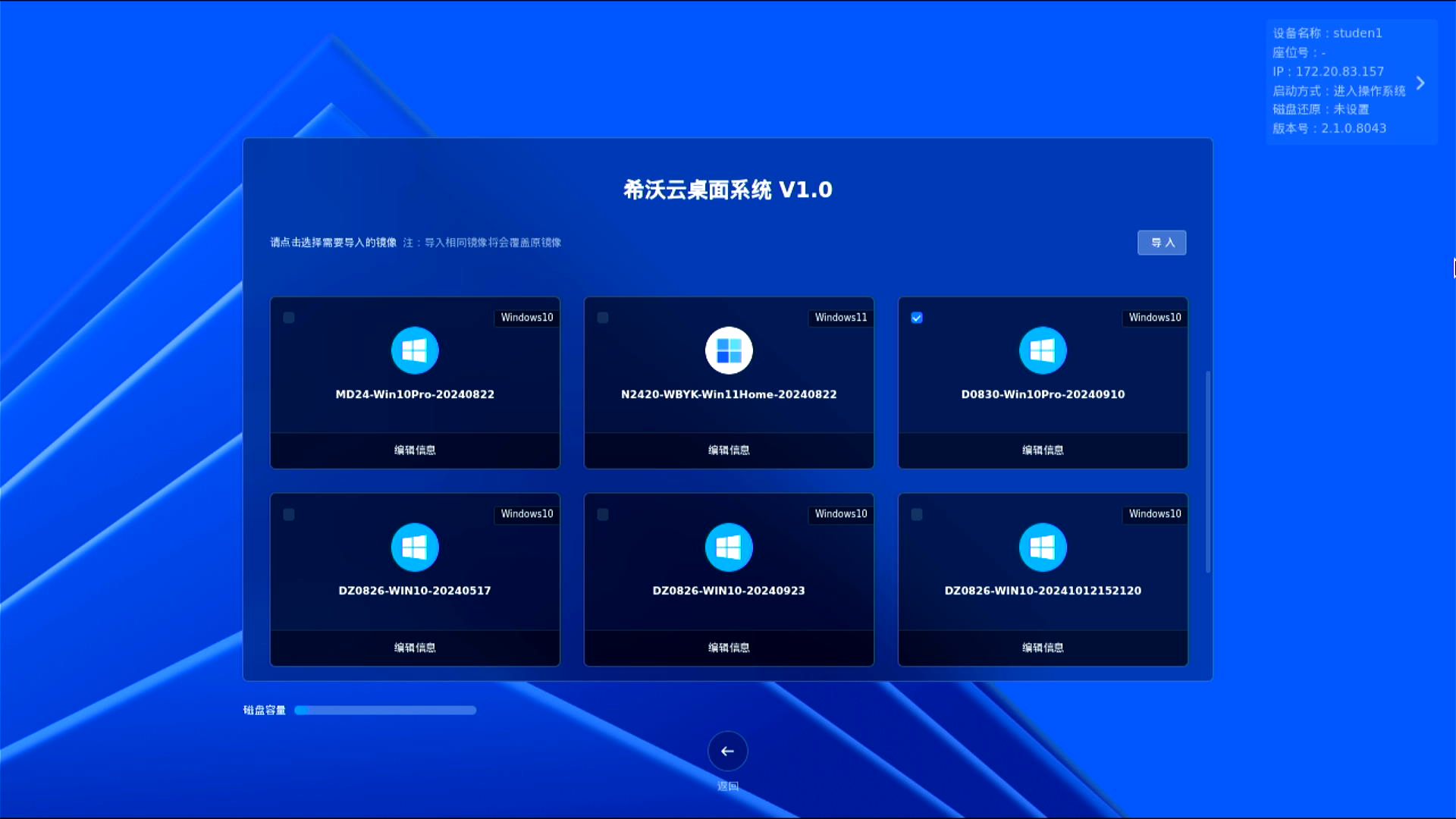Click the DZ0826-WIN10-20240923 image name
This screenshot has width=1456, height=819.
pos(729,591)
